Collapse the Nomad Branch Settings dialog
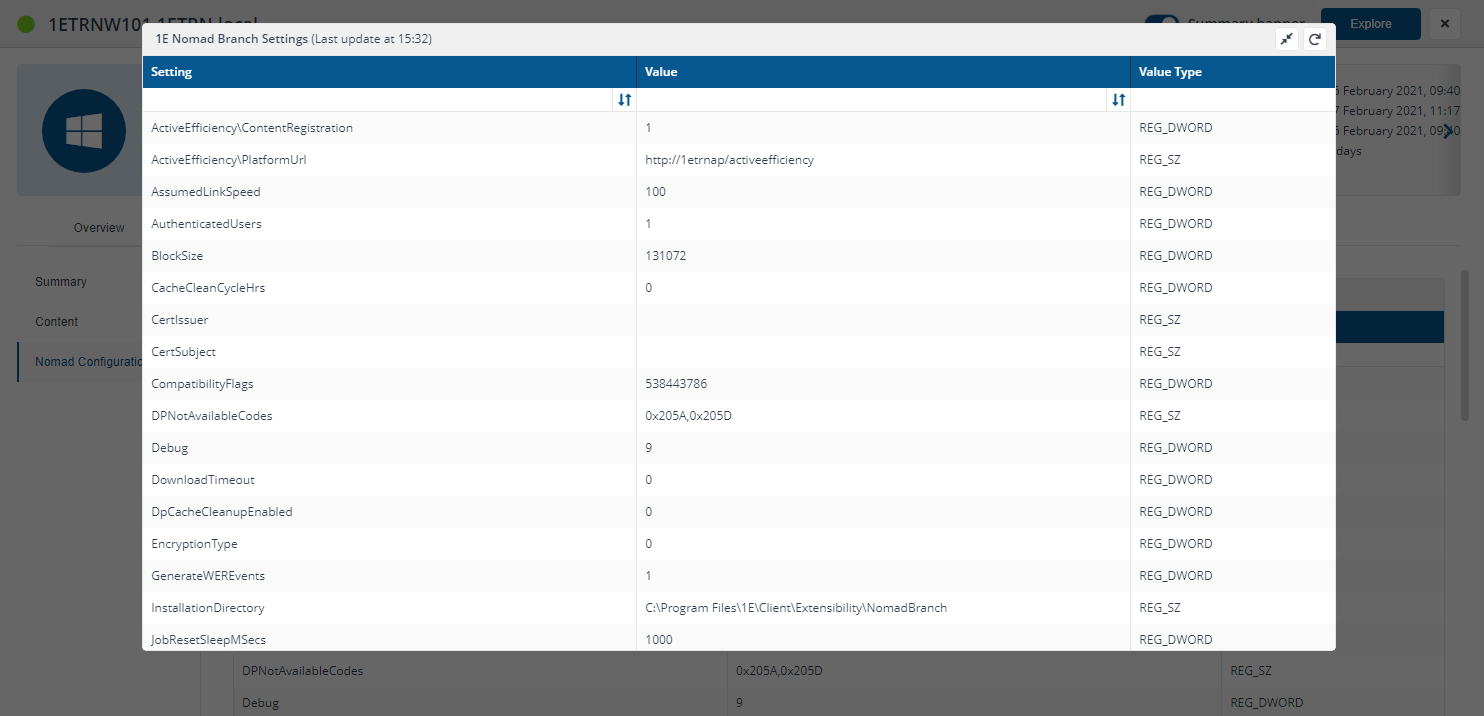This screenshot has width=1484, height=716. (x=1287, y=39)
